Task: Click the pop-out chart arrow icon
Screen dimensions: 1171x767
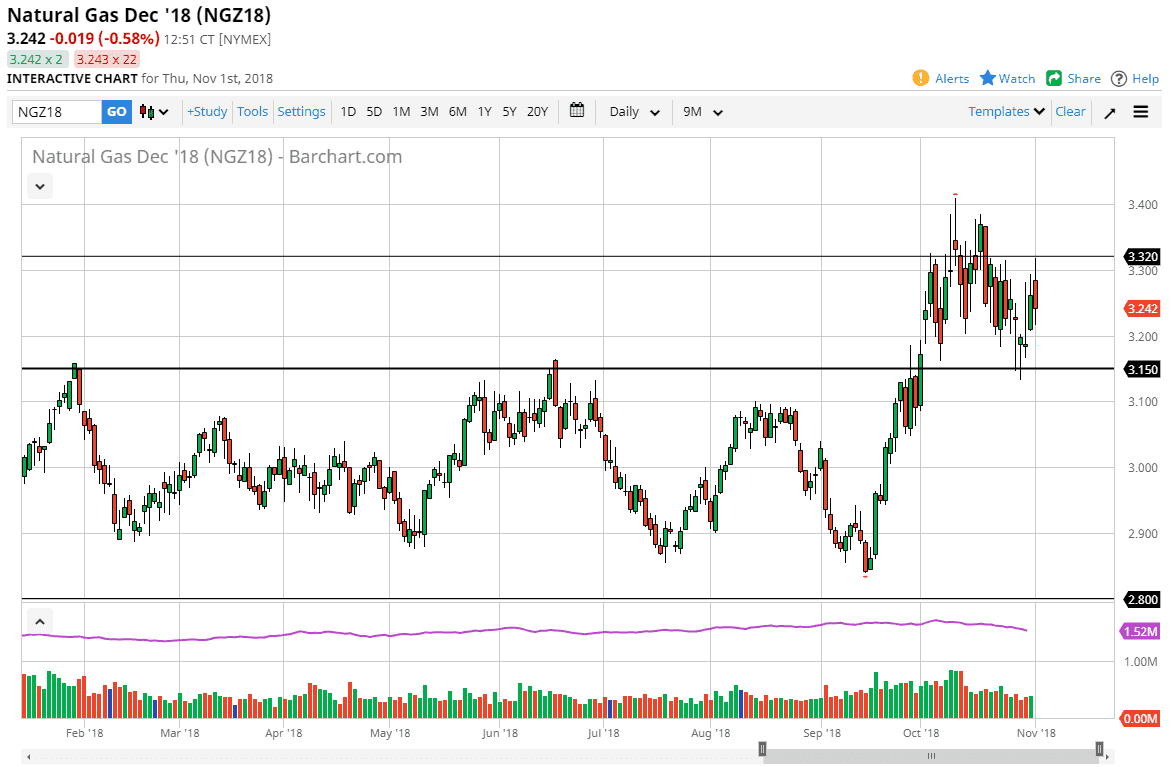Action: 1110,113
